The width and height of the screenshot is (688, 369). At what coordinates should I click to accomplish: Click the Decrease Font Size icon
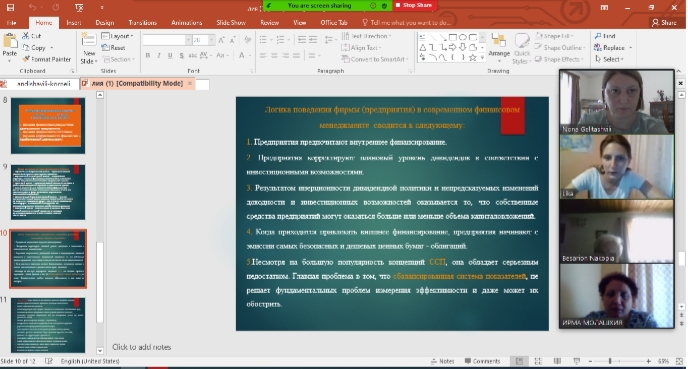click(x=233, y=40)
